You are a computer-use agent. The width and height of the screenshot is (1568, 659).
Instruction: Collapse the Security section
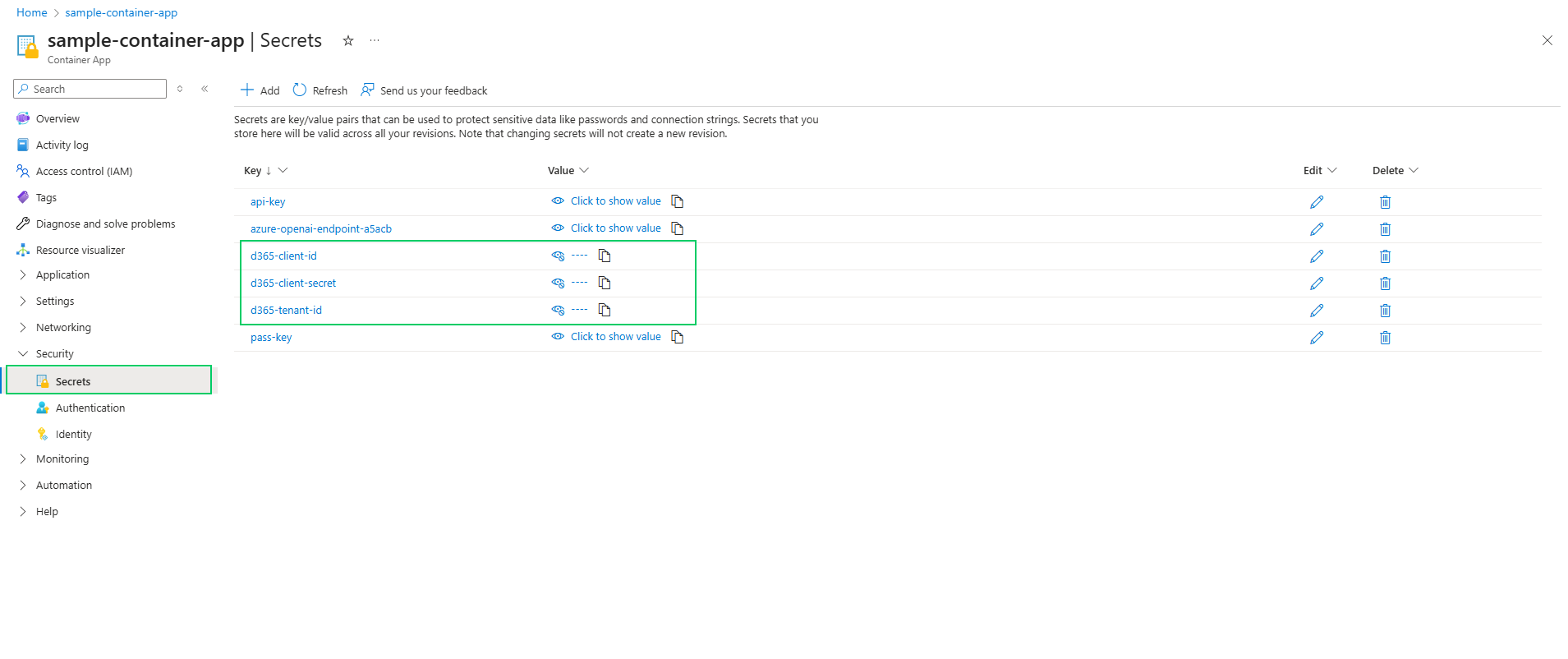coord(23,353)
